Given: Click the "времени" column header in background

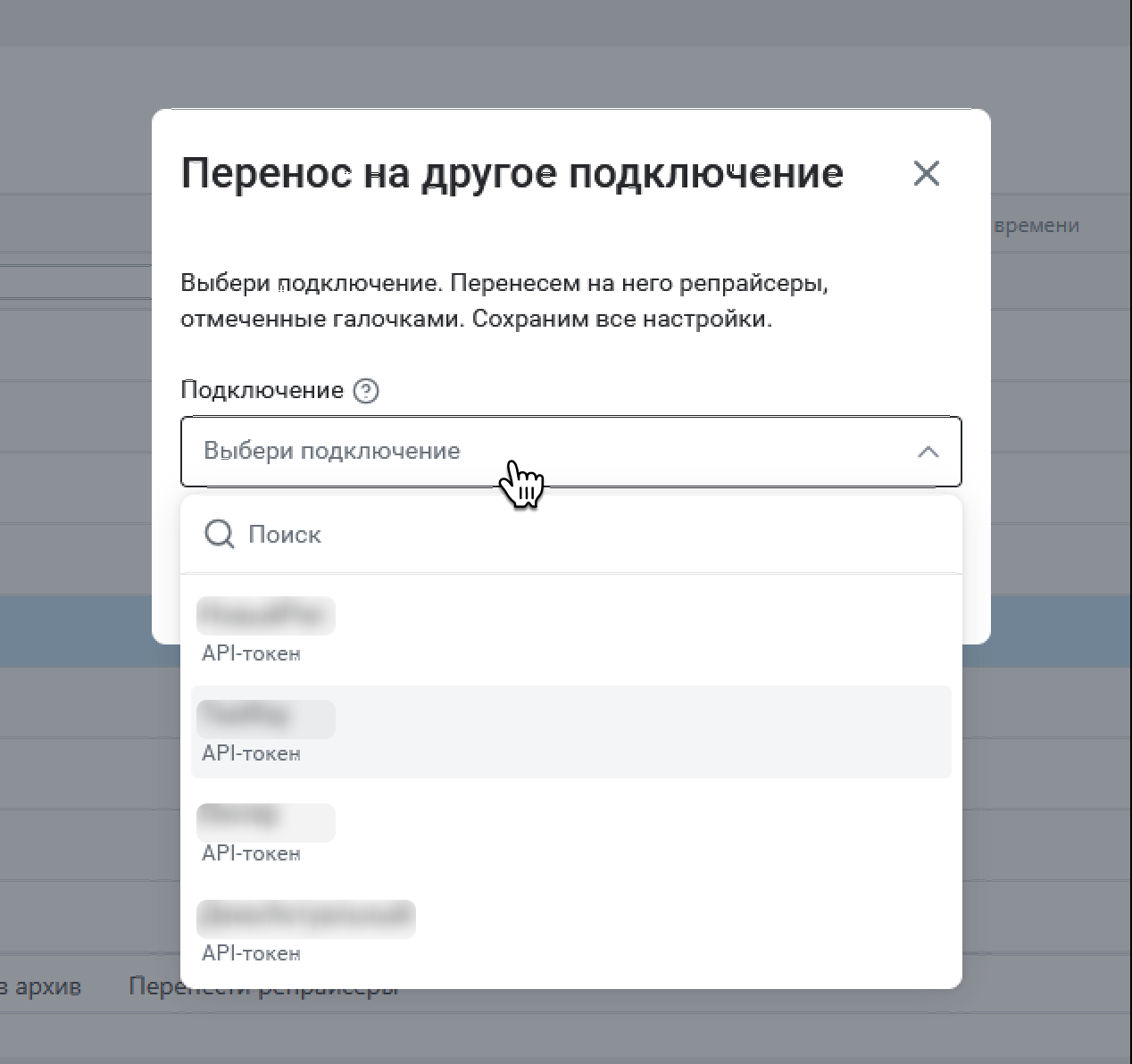Looking at the screenshot, I should point(1036,226).
